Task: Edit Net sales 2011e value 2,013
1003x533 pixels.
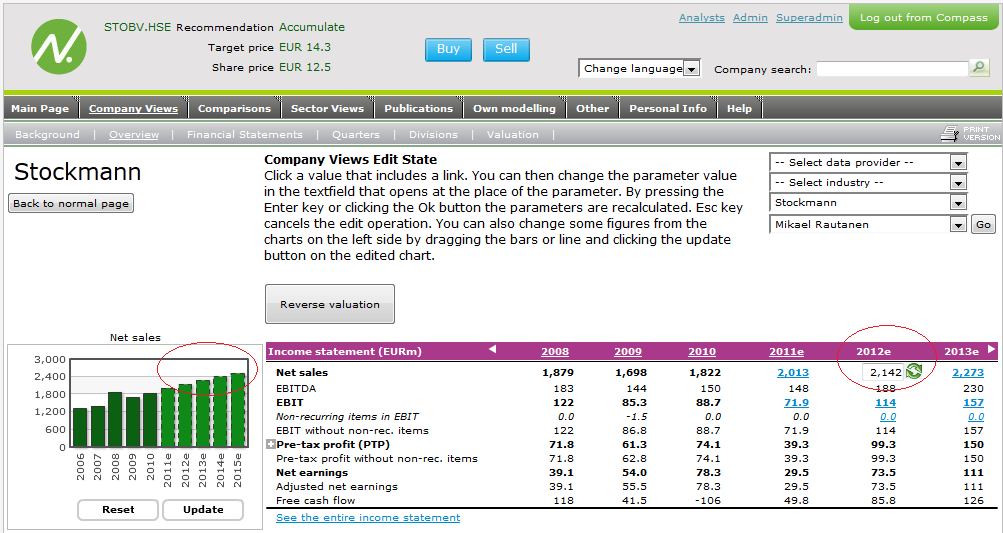Action: click(793, 372)
